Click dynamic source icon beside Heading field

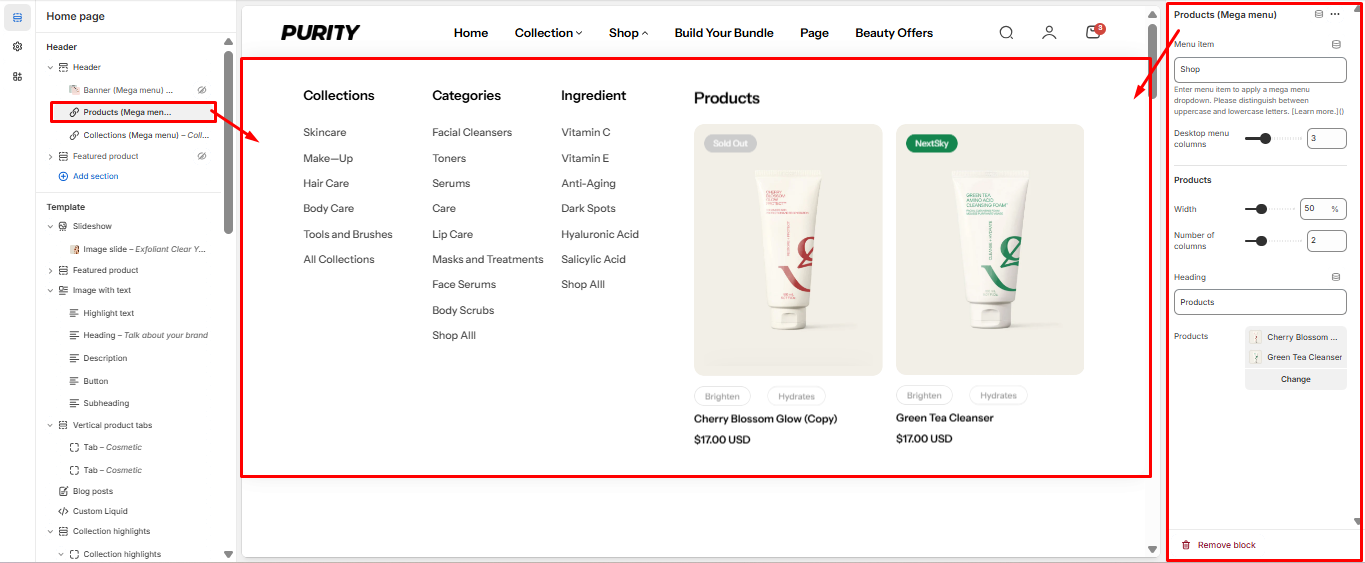click(1336, 277)
